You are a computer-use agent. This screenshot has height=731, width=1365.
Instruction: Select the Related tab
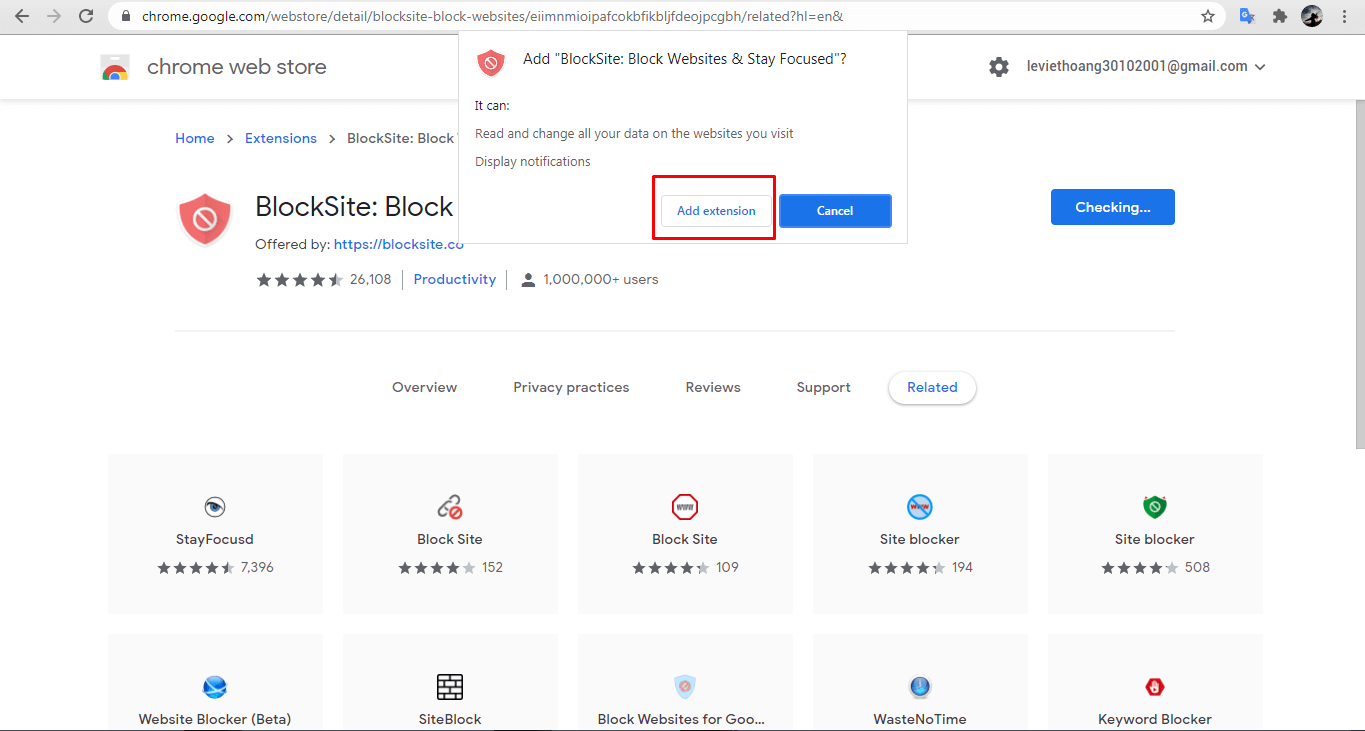932,388
